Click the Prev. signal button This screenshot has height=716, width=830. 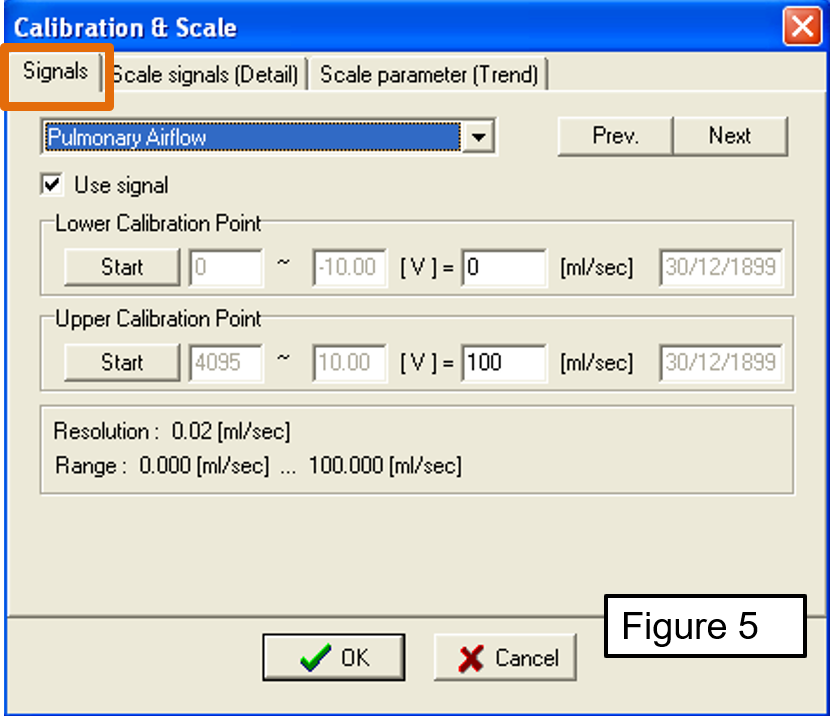(615, 137)
